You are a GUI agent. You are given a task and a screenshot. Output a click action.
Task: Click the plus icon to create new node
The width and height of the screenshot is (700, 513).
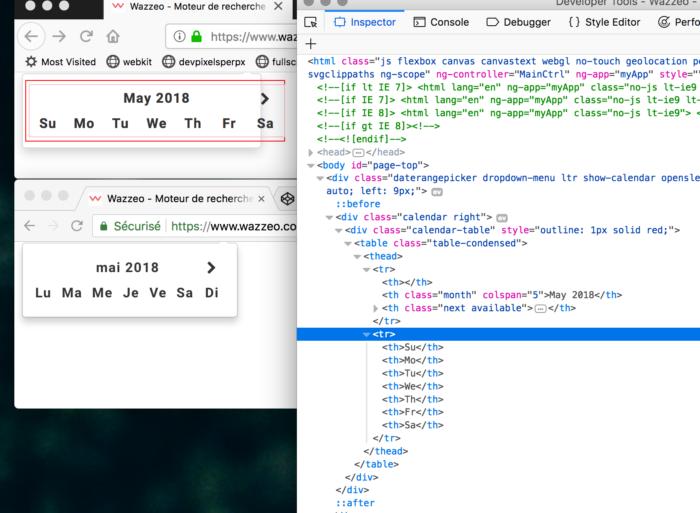tap(311, 44)
